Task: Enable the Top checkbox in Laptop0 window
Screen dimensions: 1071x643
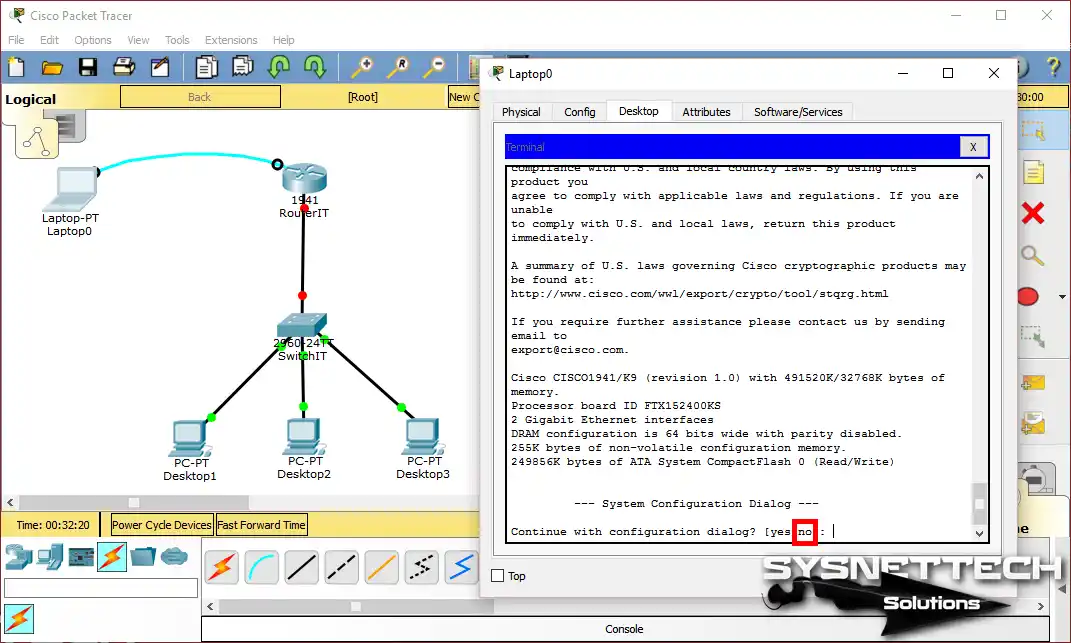Action: (498, 576)
